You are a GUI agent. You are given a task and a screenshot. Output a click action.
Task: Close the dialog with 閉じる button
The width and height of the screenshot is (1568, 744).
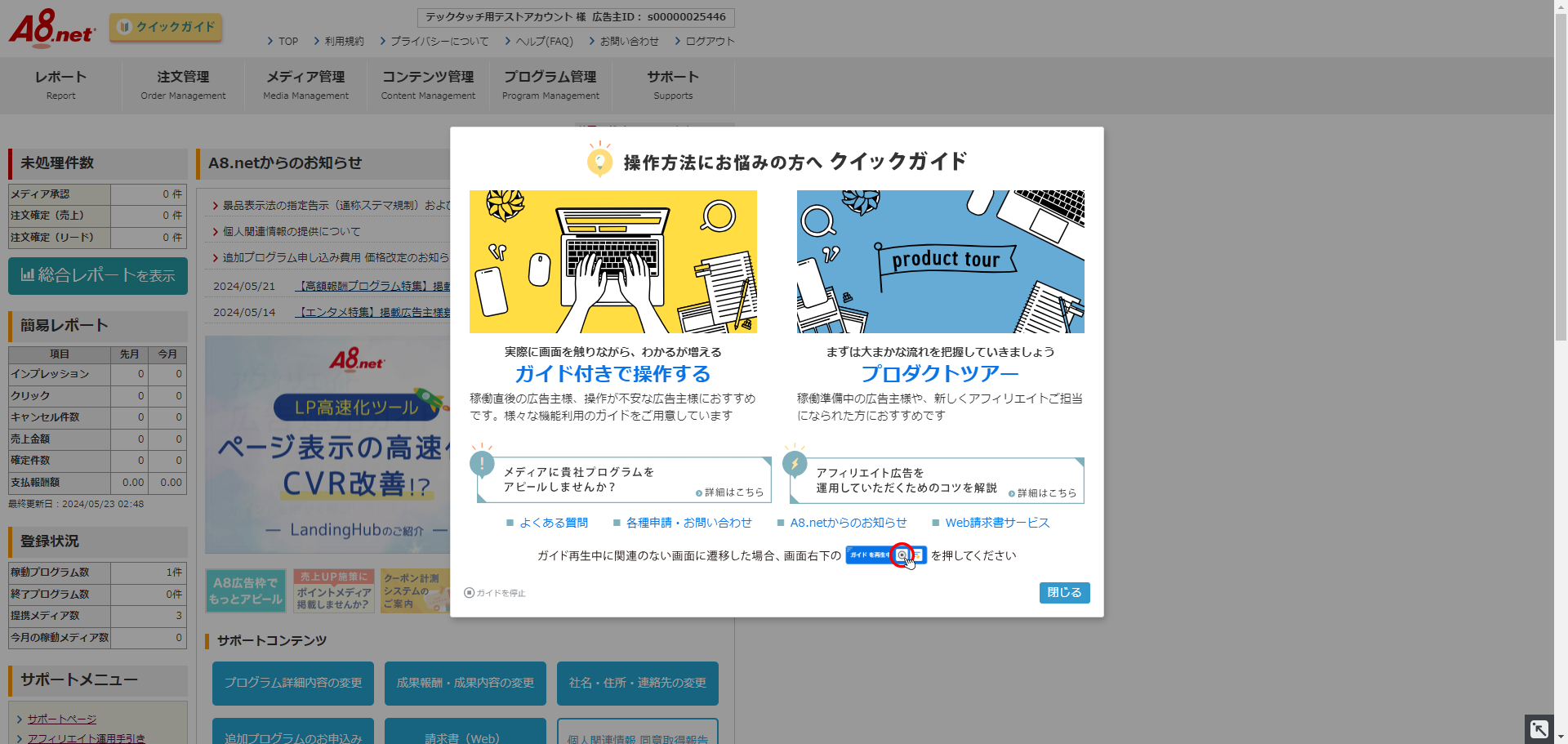tap(1064, 592)
